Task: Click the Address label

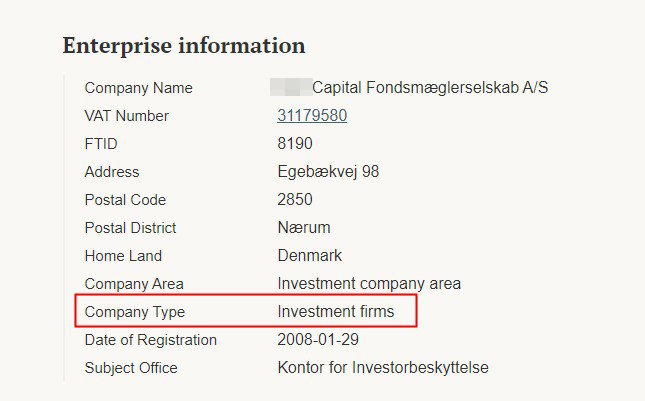Action: click(x=112, y=172)
